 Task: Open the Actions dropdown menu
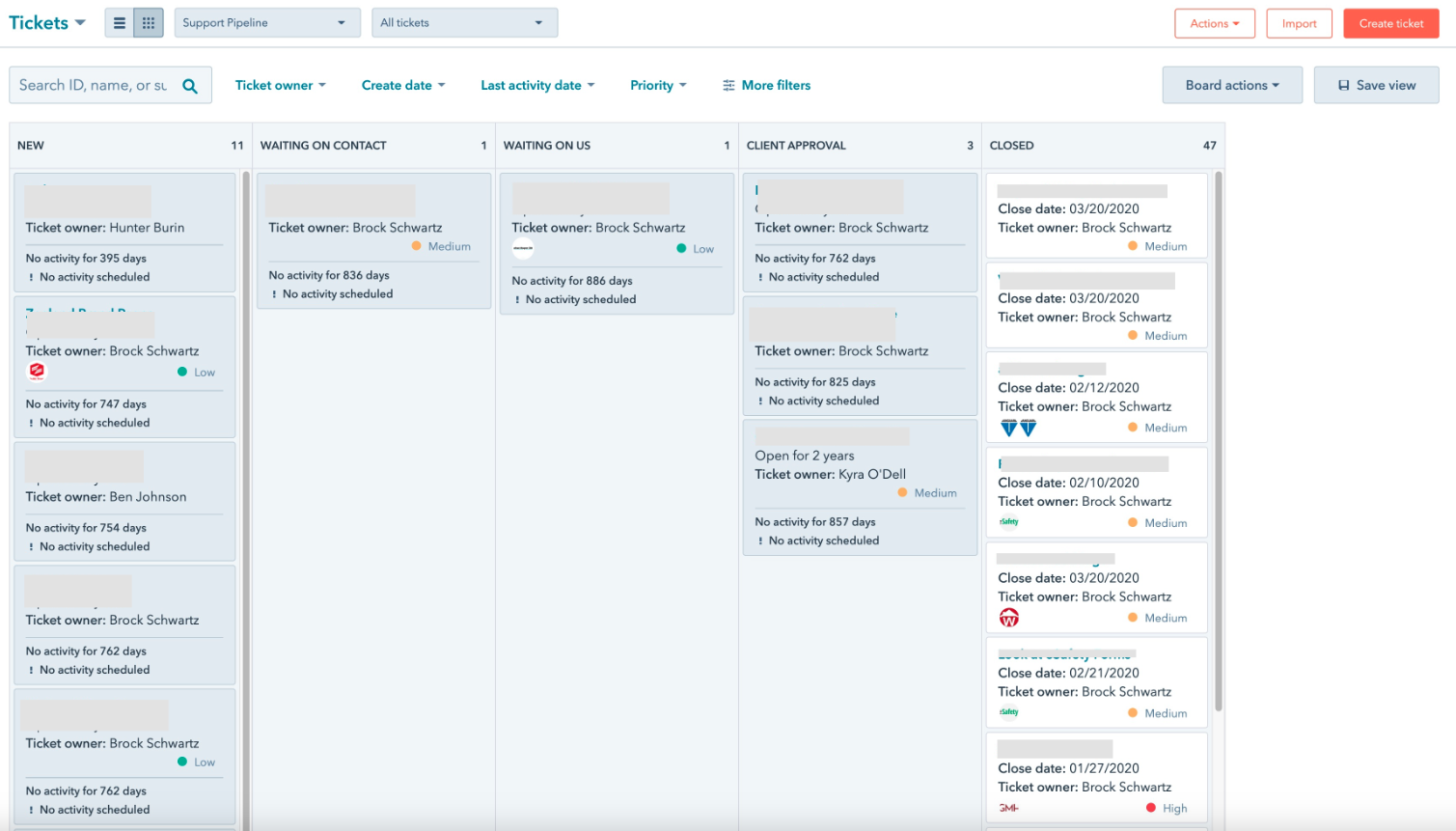pyautogui.click(x=1215, y=23)
